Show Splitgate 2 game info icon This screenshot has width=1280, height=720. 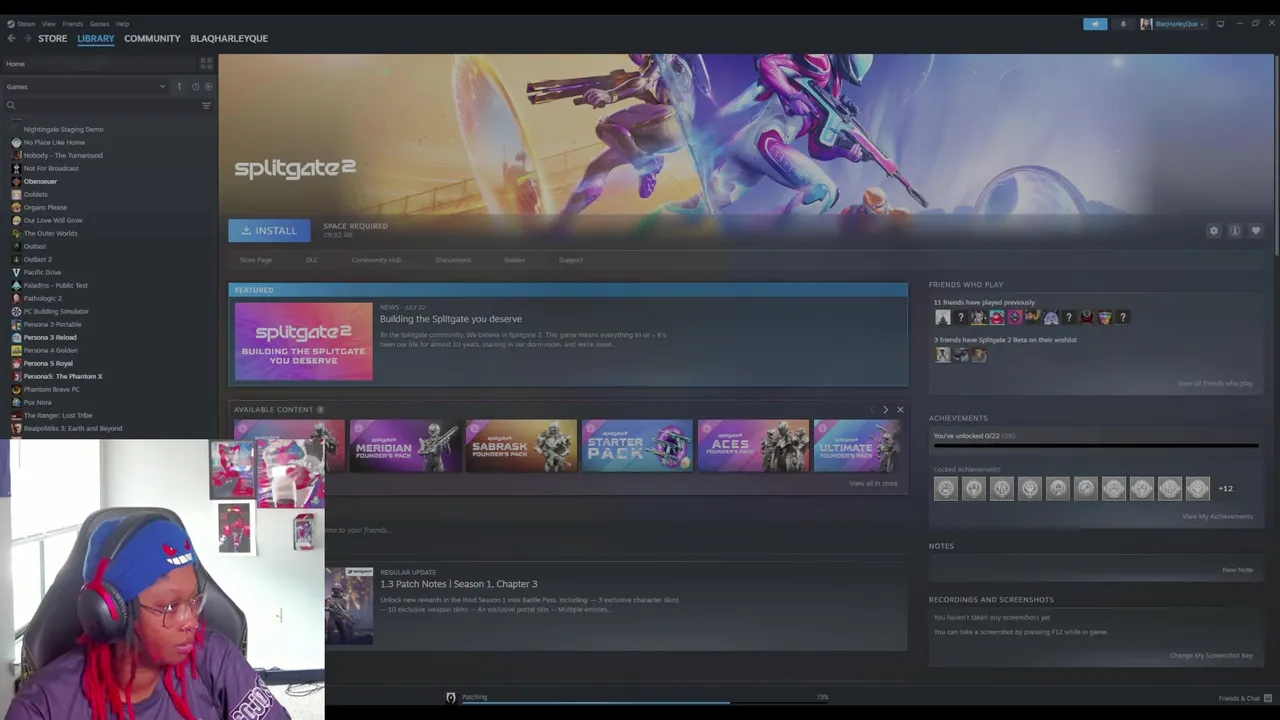click(x=1235, y=231)
